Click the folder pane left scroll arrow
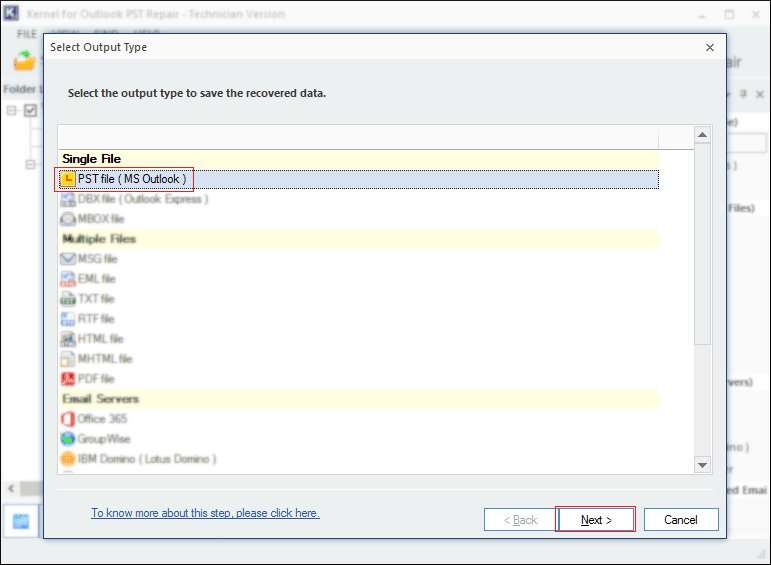 [x=11, y=488]
